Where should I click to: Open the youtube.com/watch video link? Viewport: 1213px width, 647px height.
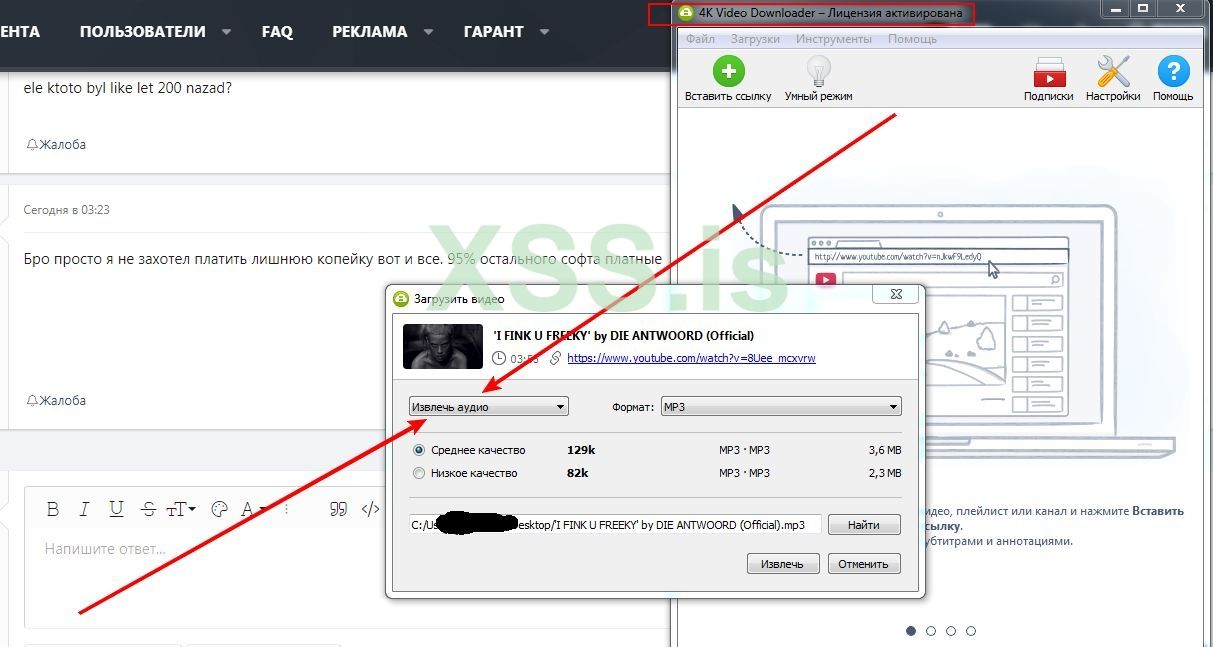[x=691, y=358]
